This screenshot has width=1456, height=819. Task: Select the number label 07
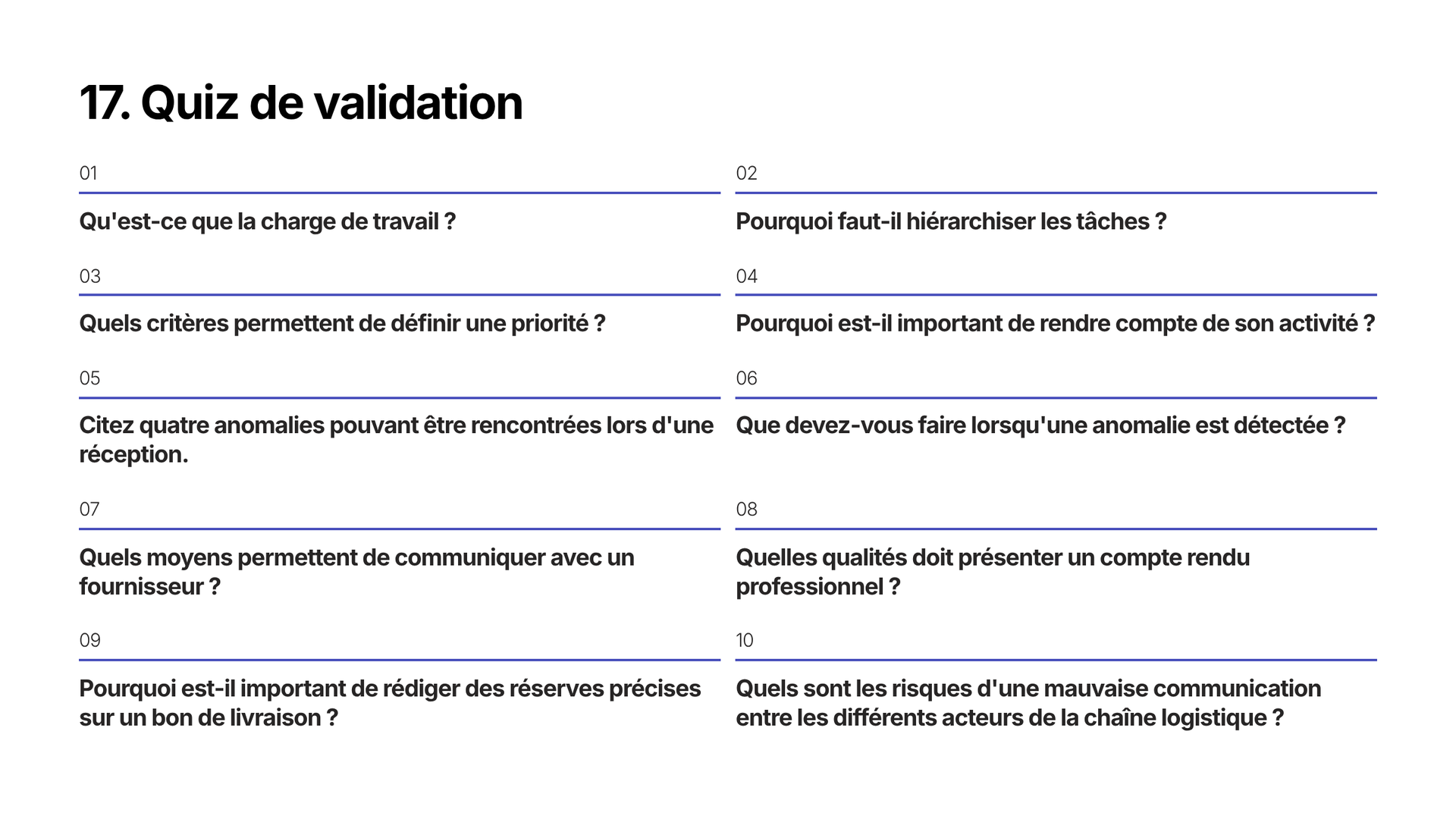pos(89,509)
